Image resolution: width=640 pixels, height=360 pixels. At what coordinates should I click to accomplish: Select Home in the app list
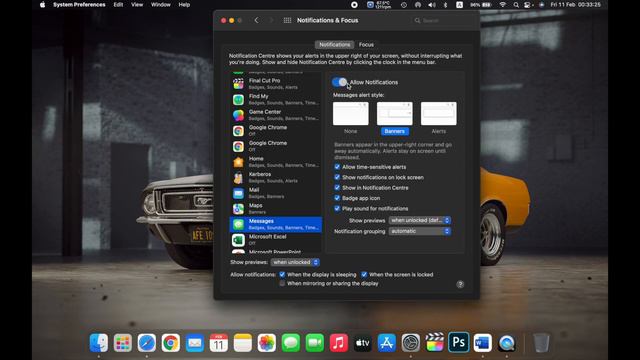coord(276,162)
